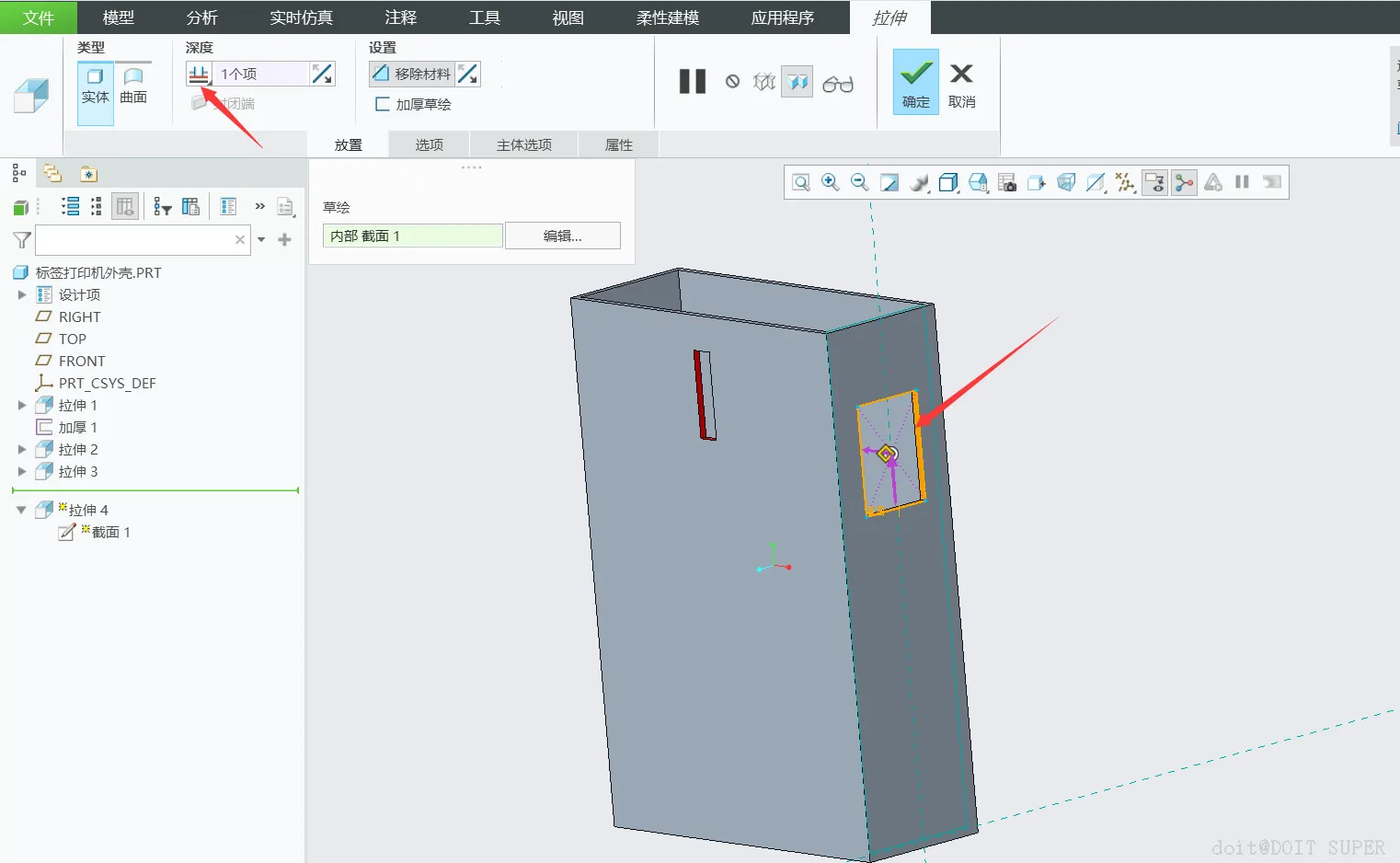Click the glasses verify preview icon
Image resolution: width=1400 pixels, height=863 pixels.
(837, 84)
